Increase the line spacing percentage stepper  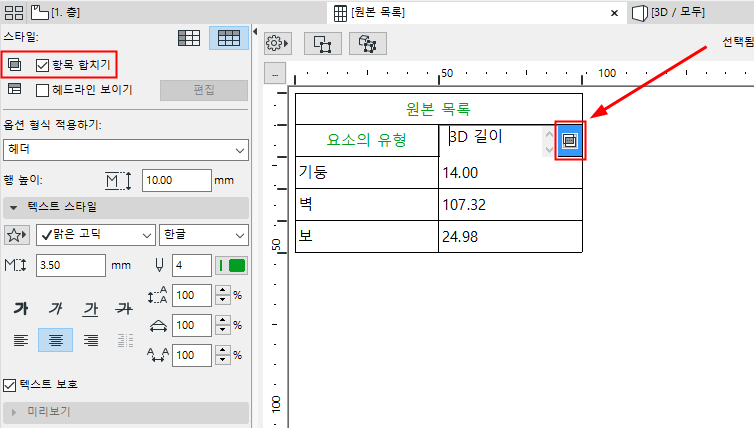coord(223,290)
